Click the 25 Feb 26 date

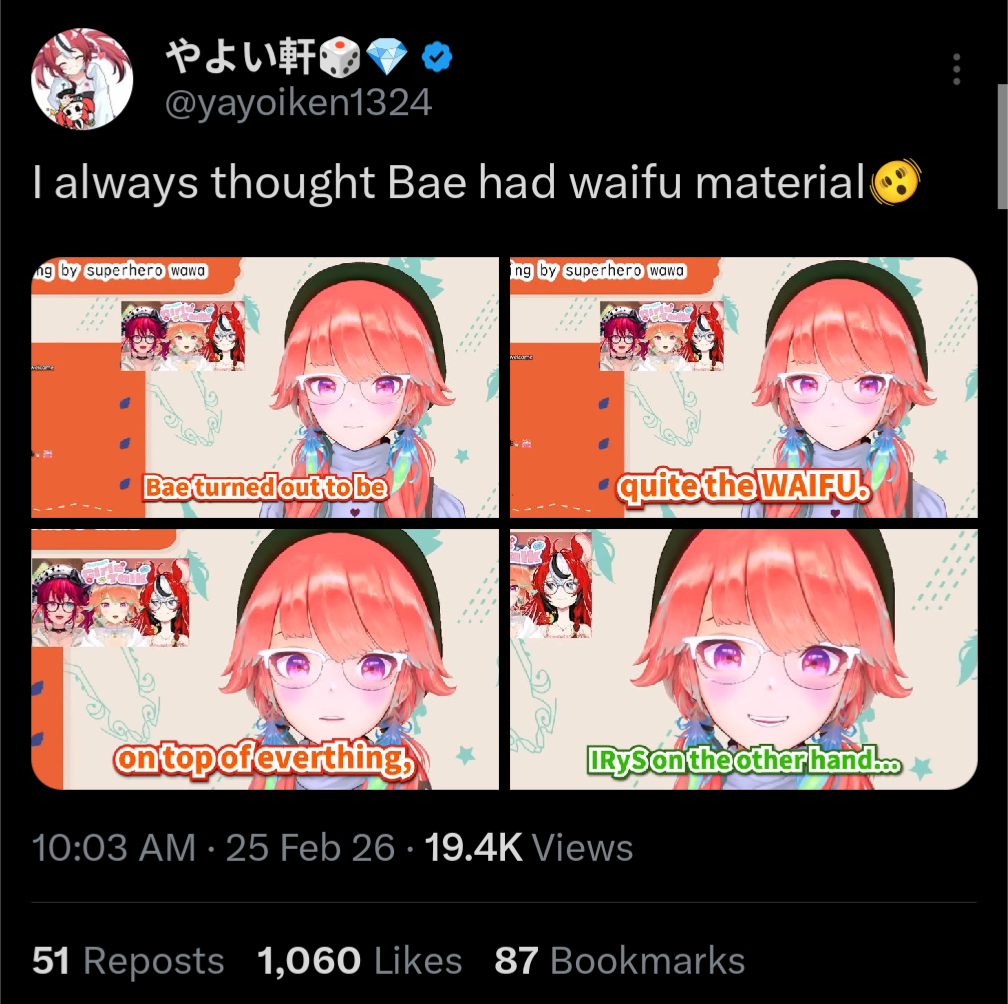pyautogui.click(x=310, y=847)
